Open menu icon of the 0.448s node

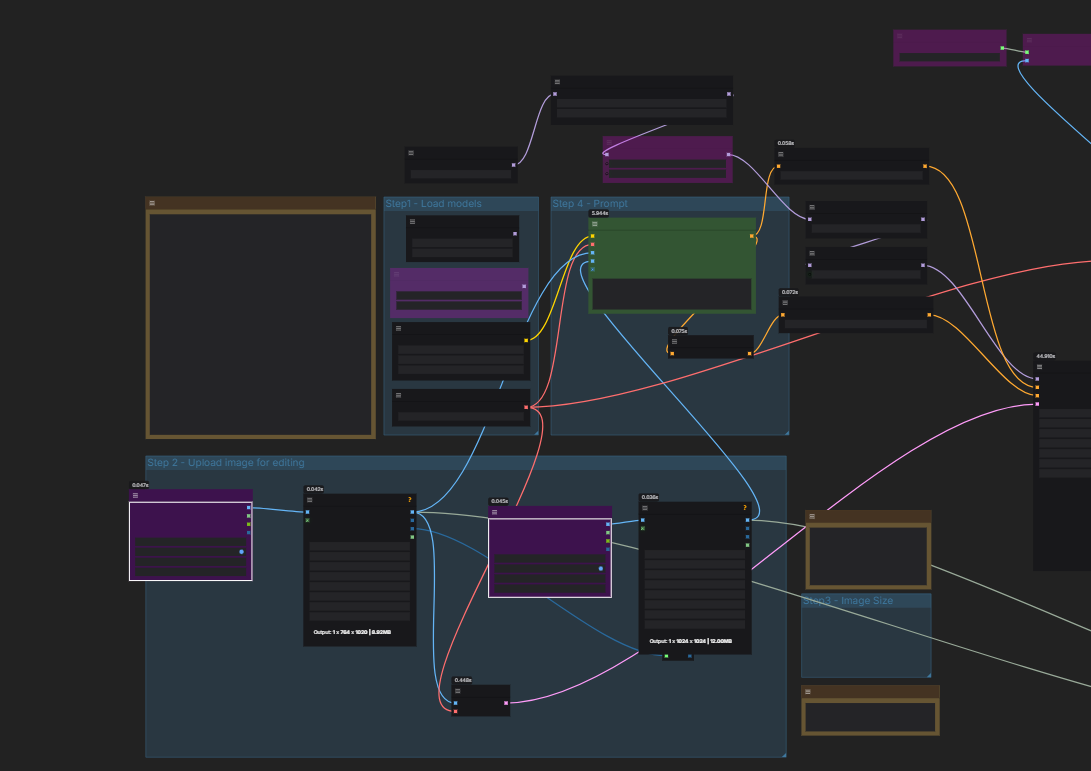click(x=457, y=691)
